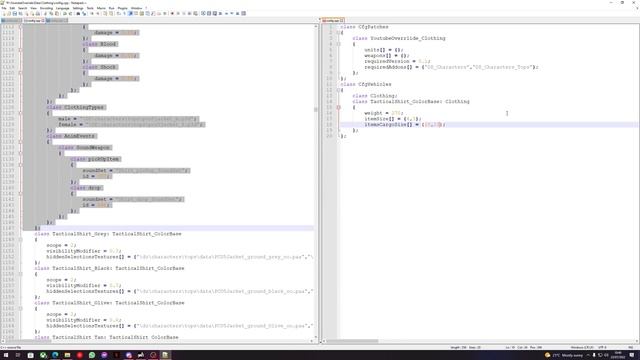Open the Language menu
The height and width of the screenshot is (360, 640).
62,8
